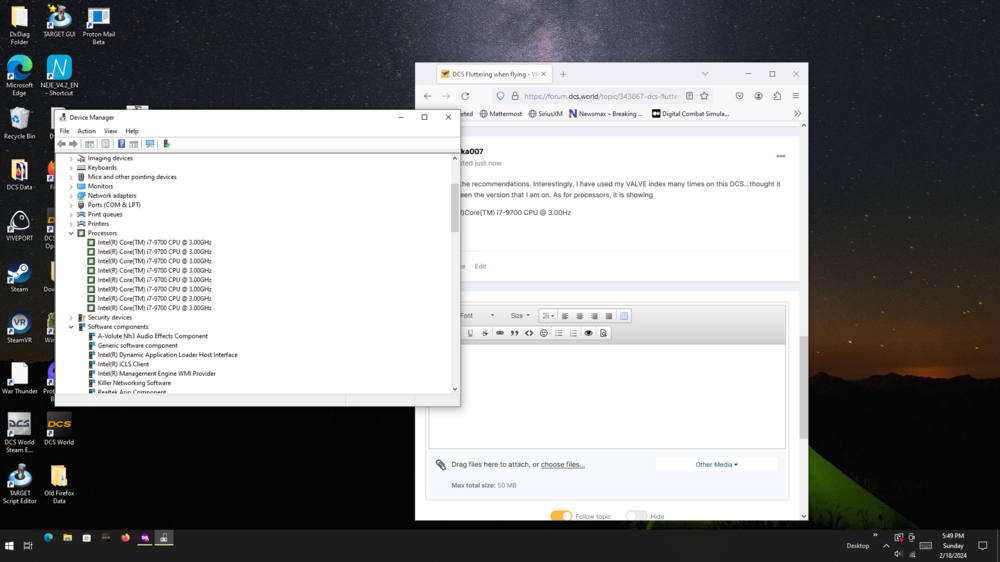The height and width of the screenshot is (562, 1000).
Task: Bookmark page with star icon
Action: pos(704,96)
